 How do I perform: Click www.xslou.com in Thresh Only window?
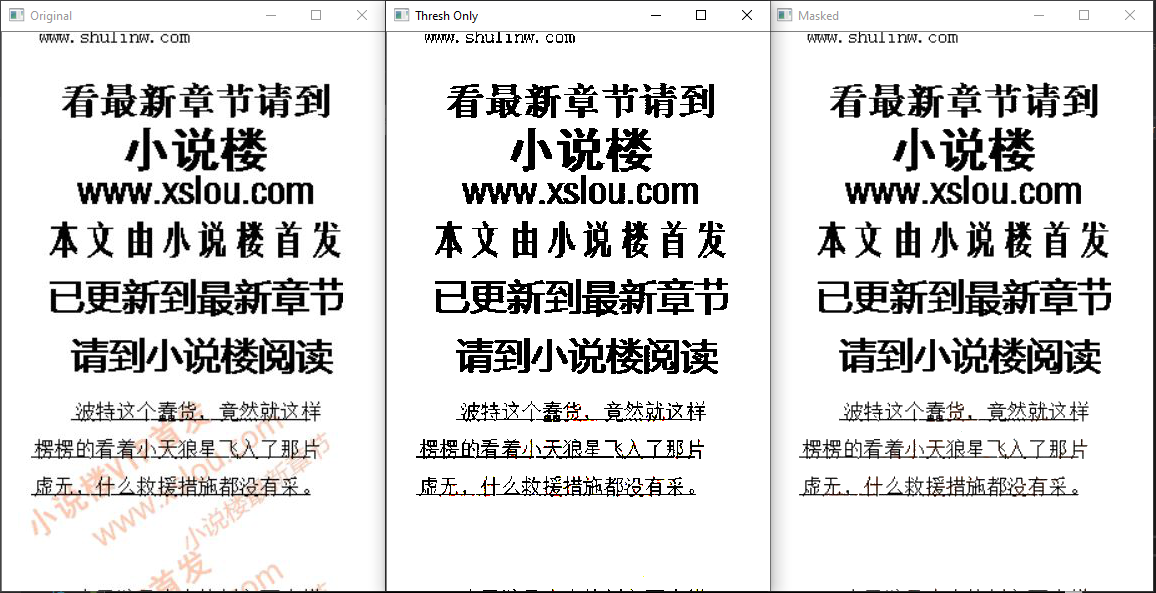pyautogui.click(x=581, y=193)
